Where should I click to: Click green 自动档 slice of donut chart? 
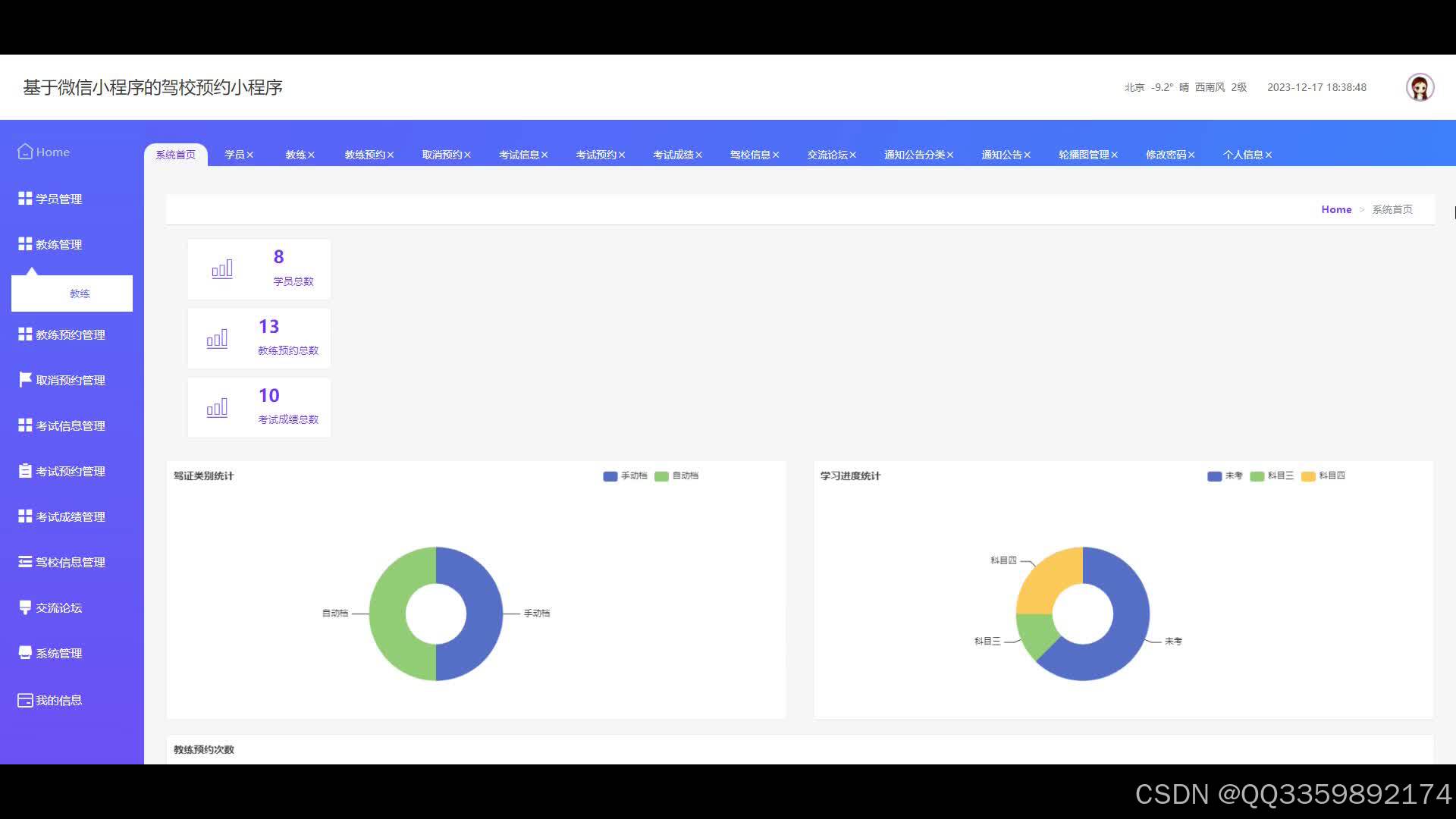pos(388,613)
